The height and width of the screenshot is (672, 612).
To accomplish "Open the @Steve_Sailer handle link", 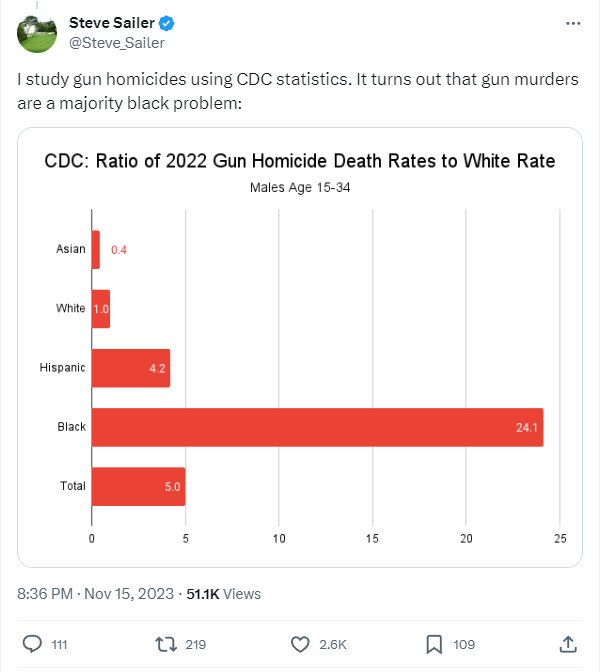I will (x=117, y=43).
